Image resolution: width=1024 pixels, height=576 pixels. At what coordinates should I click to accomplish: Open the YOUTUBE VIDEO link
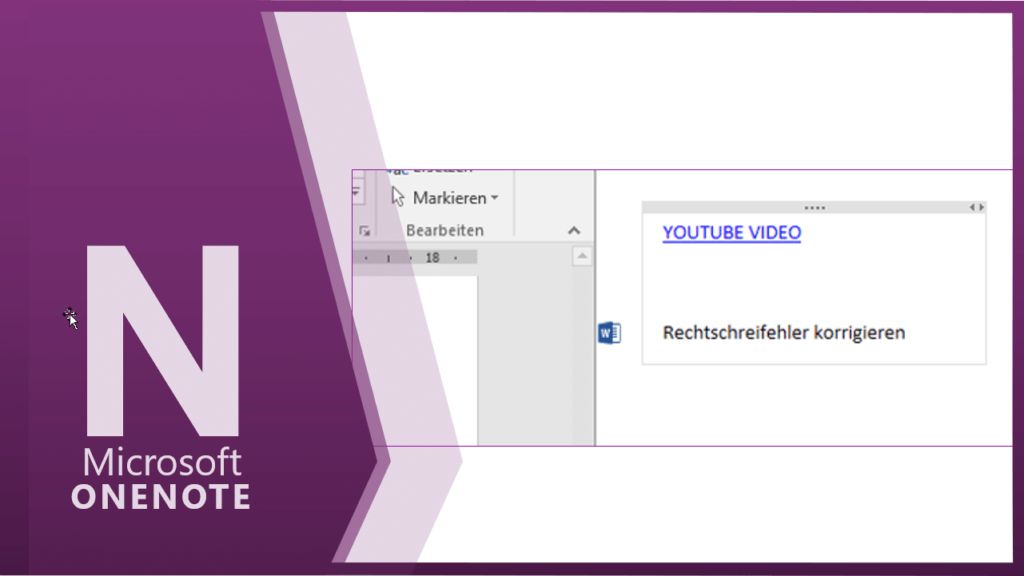tap(731, 233)
